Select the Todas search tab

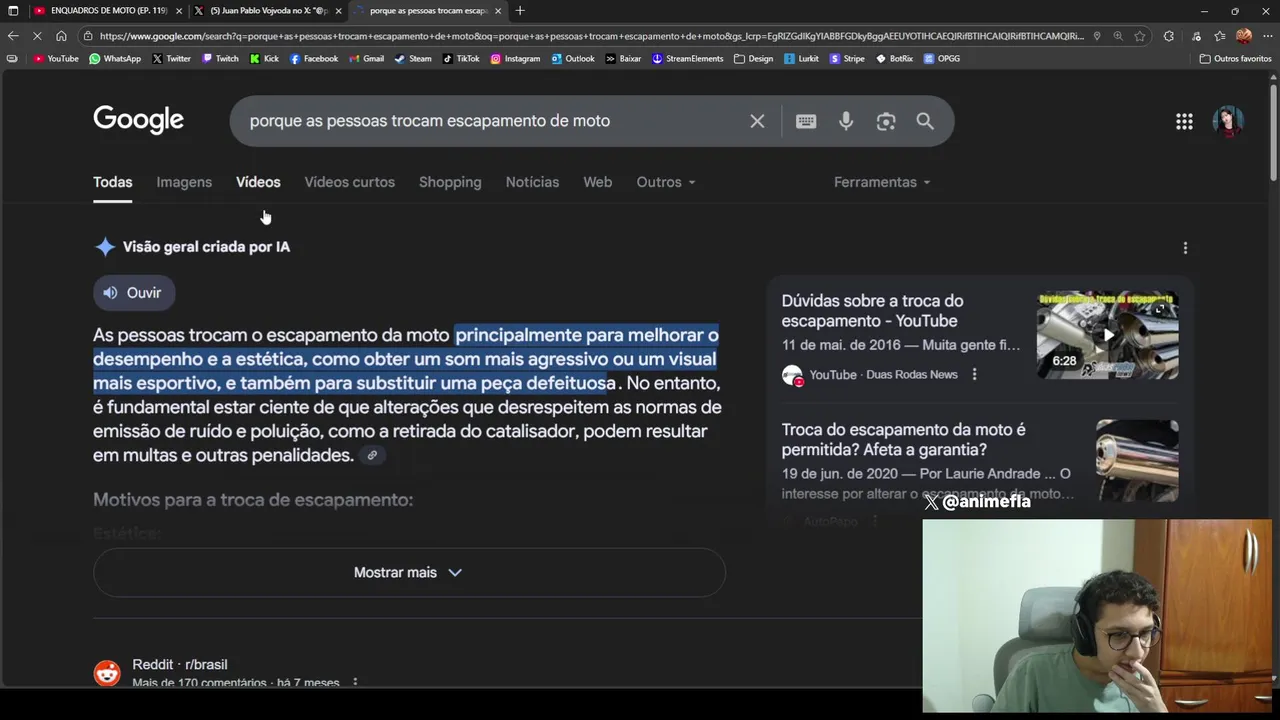113,182
